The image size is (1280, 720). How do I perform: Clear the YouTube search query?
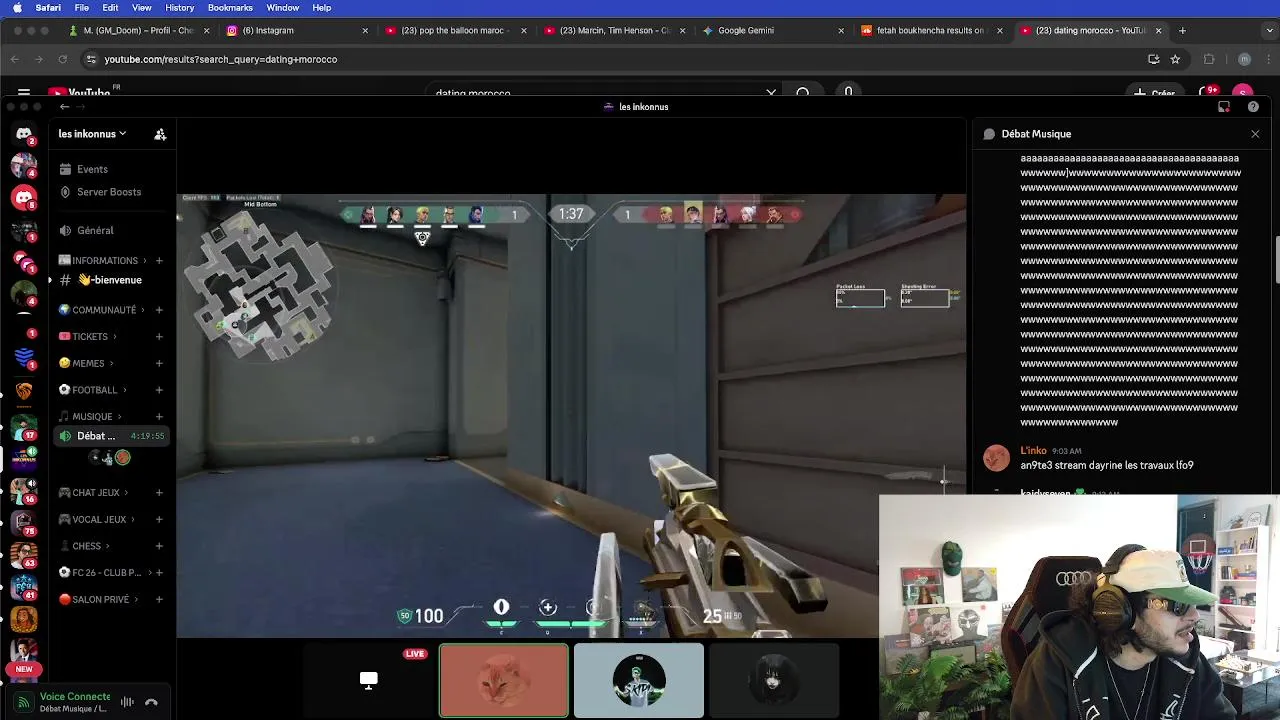point(771,93)
